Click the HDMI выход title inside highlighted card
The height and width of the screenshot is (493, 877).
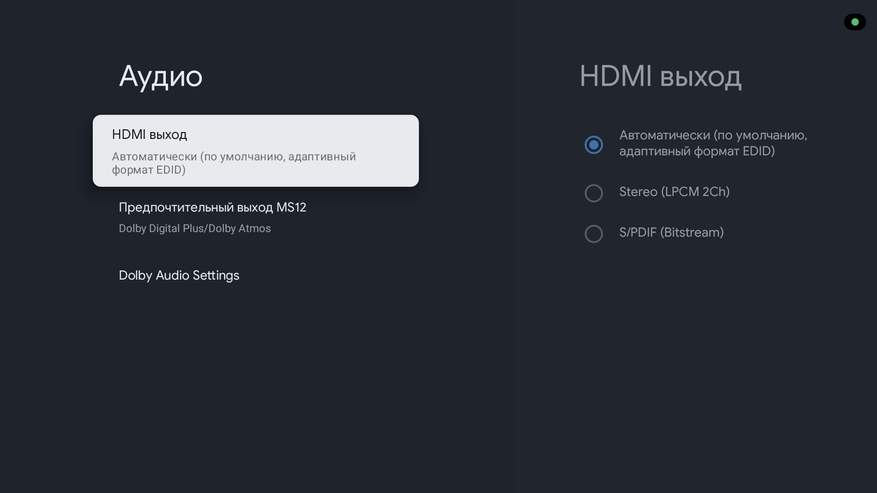pos(149,134)
